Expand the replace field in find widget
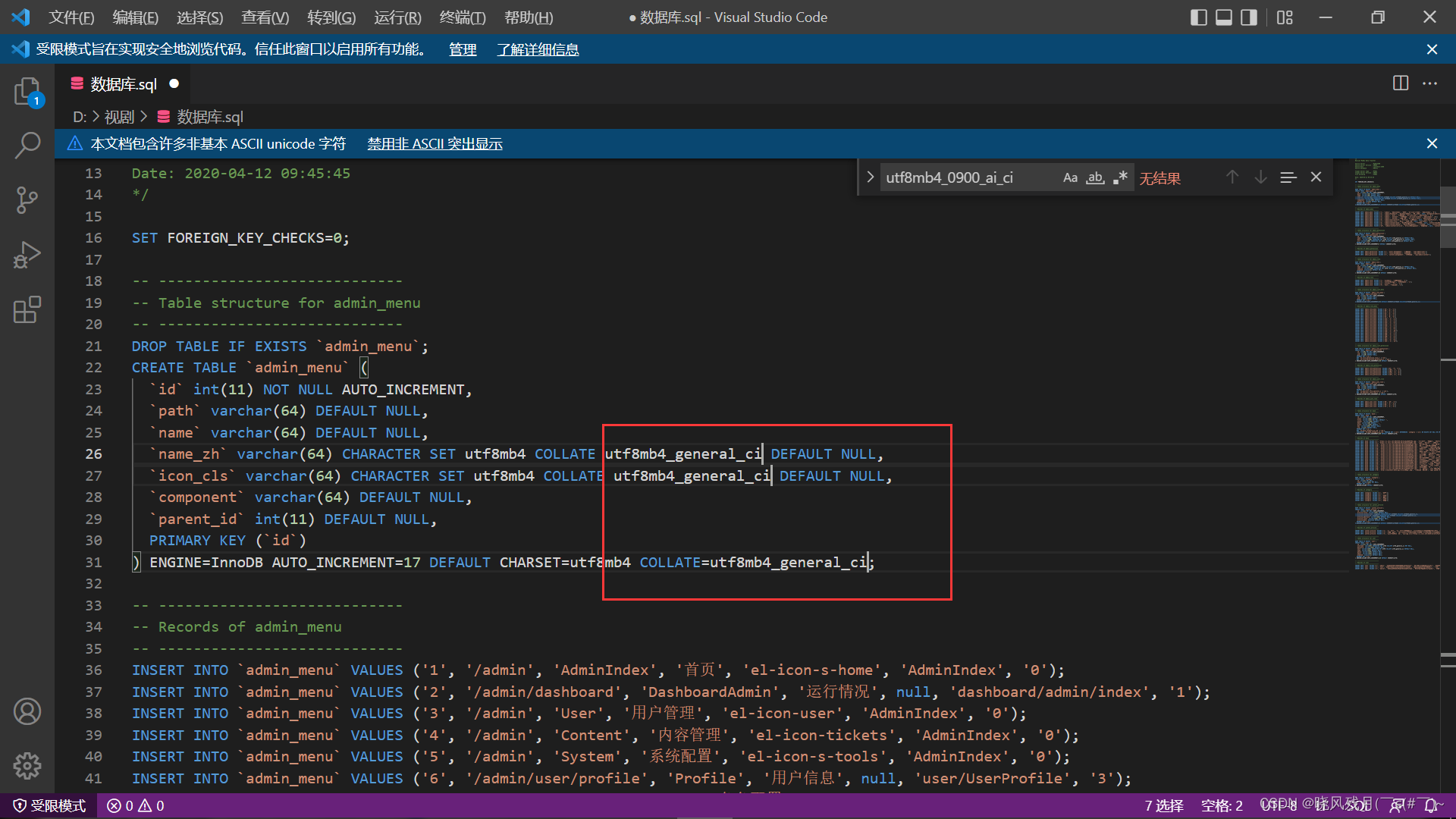Image resolution: width=1456 pixels, height=819 pixels. [870, 177]
